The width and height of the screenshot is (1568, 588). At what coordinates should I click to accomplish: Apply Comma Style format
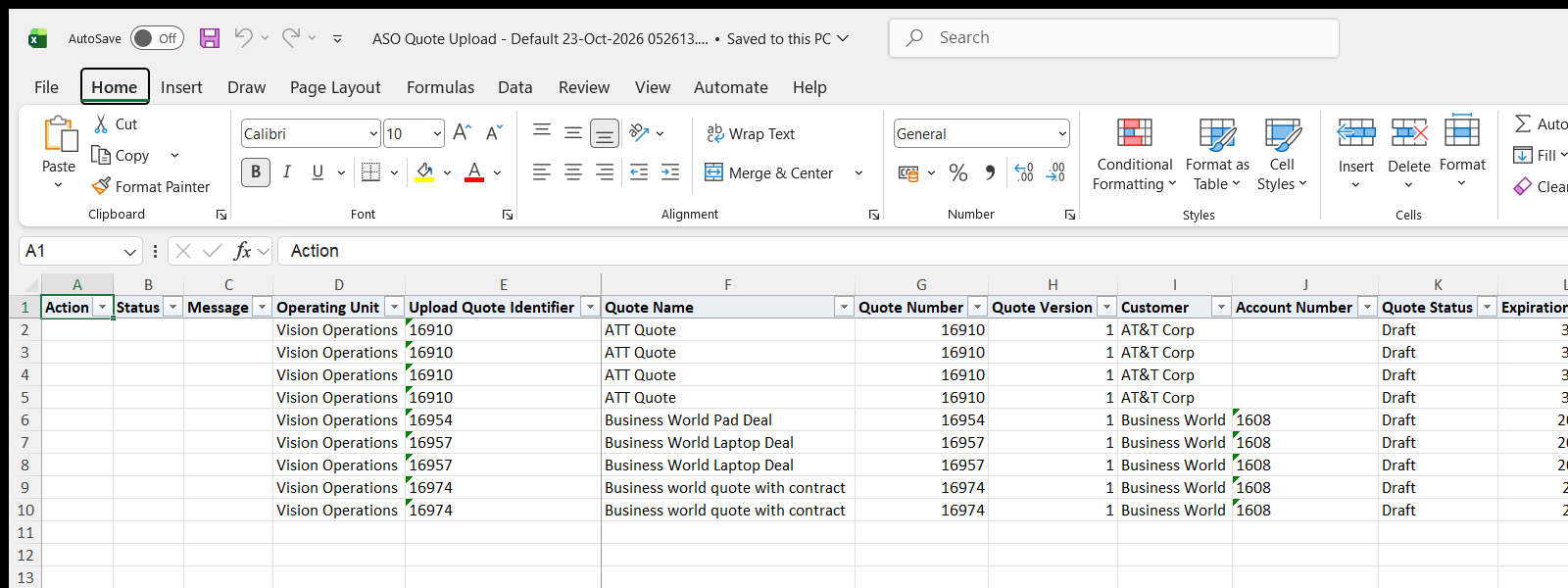pos(990,173)
